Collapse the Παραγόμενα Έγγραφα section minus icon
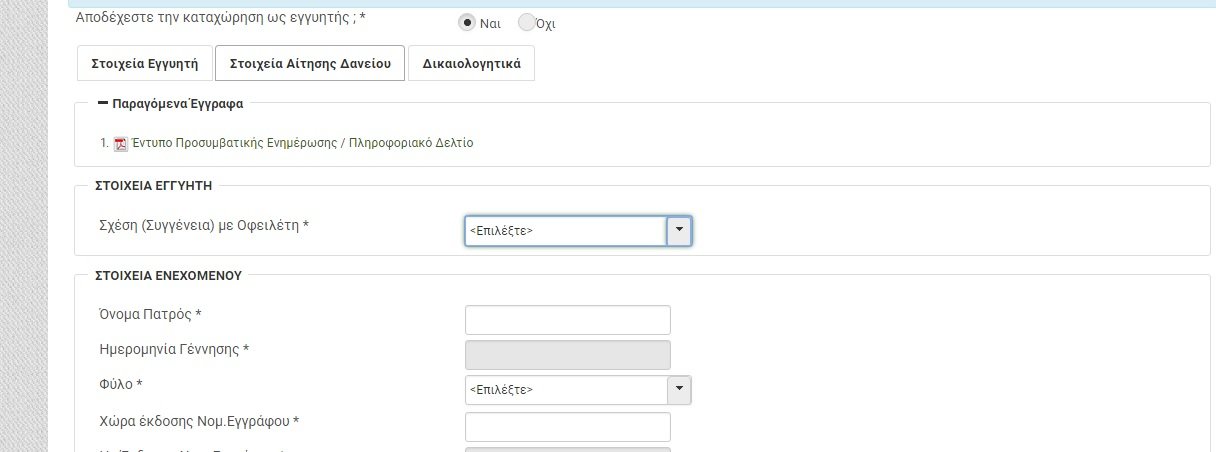This screenshot has width=1216, height=452. coord(102,103)
